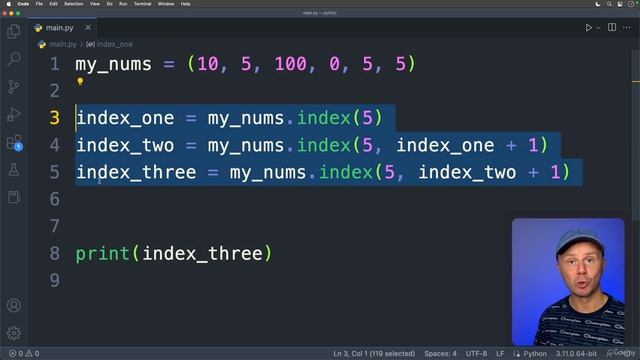Screen dimensions: 640x360
Task: Open the Edit menu
Action: coord(53,4)
